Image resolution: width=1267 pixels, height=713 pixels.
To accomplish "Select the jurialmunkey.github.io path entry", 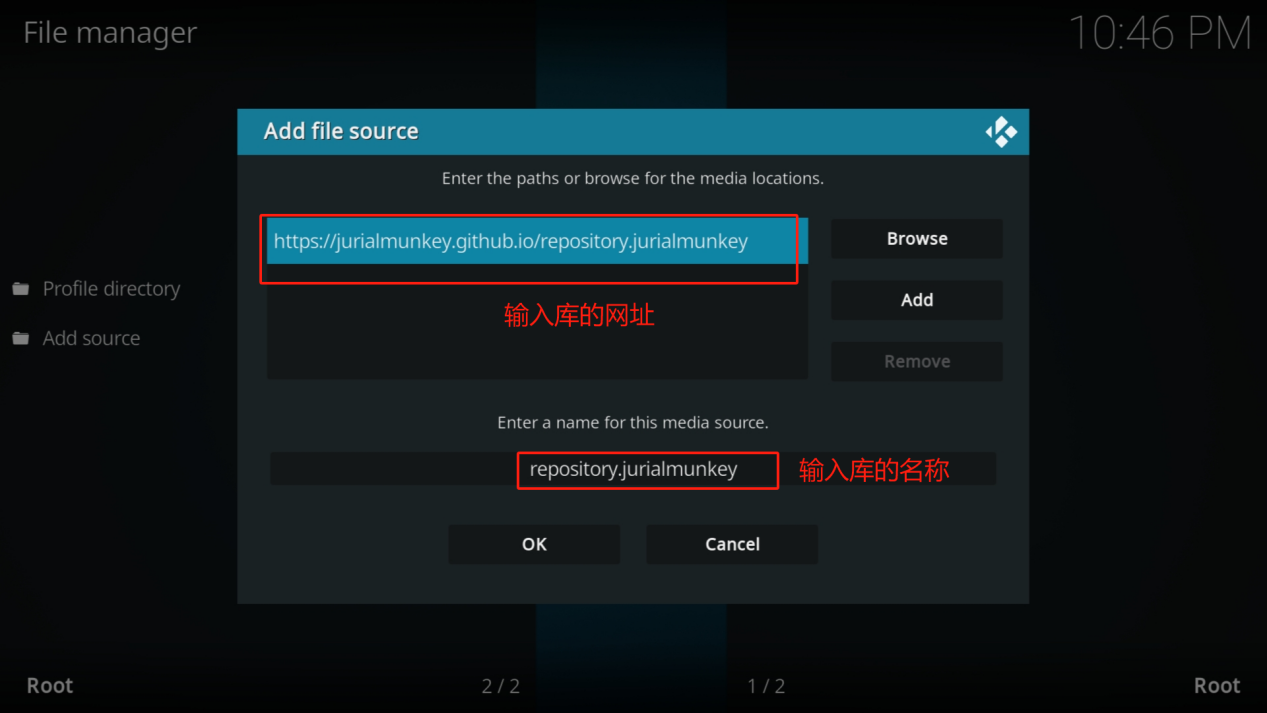I will [x=537, y=242].
